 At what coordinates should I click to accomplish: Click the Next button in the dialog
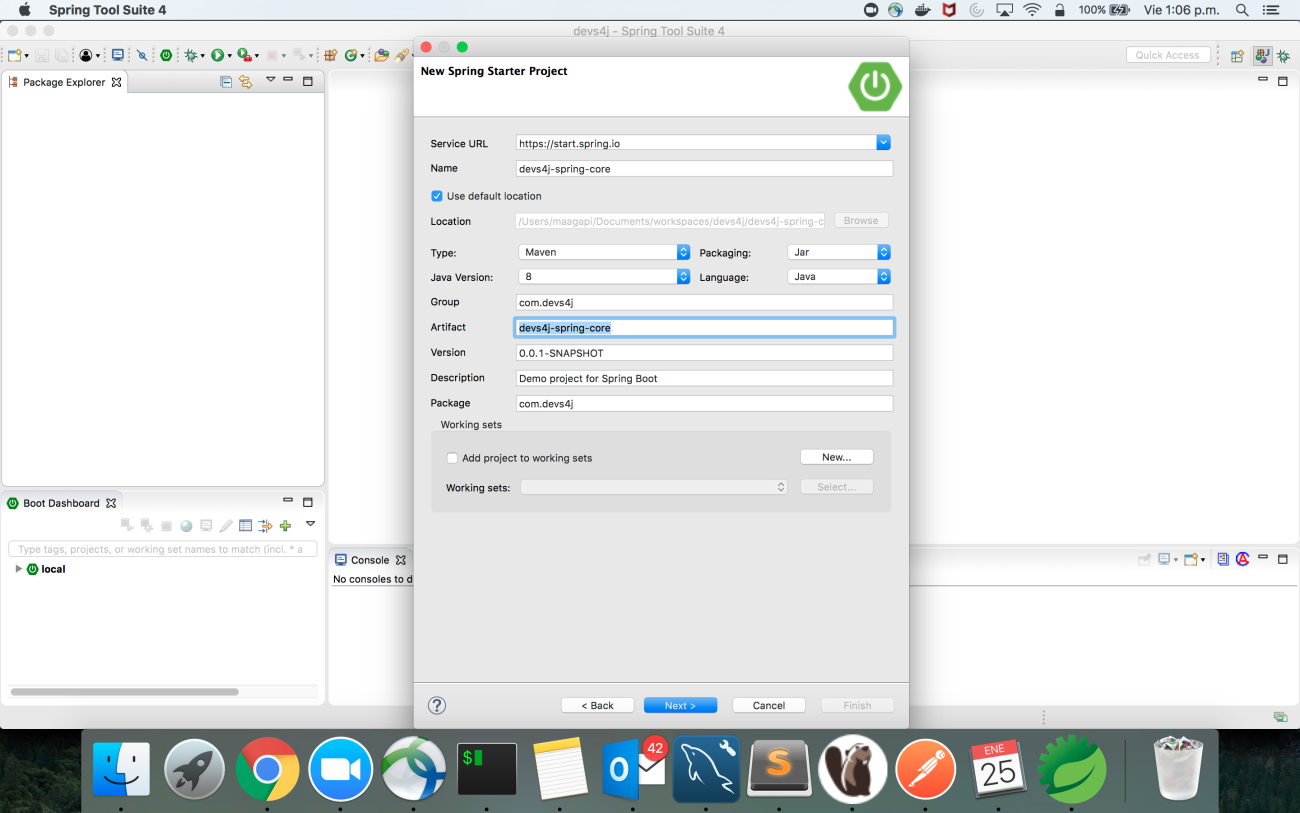(680, 705)
